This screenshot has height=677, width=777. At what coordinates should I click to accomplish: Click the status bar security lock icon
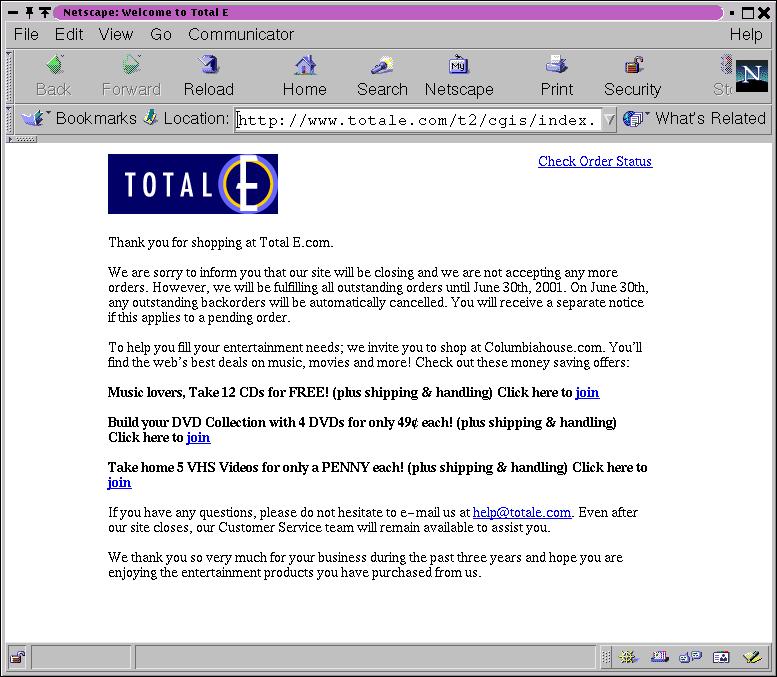pos(18,658)
